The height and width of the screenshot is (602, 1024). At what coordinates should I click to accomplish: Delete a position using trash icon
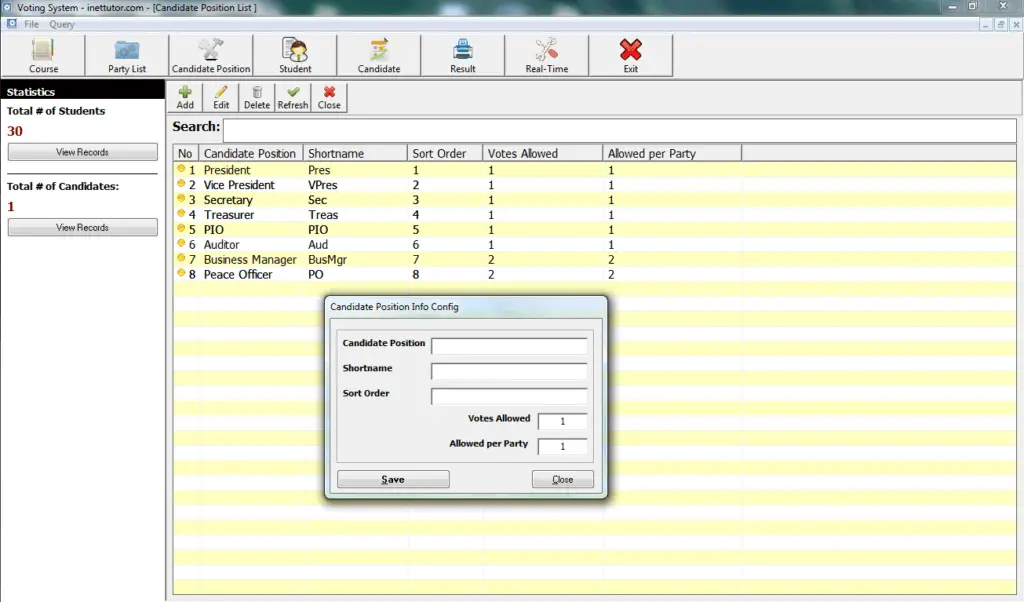tap(256, 97)
